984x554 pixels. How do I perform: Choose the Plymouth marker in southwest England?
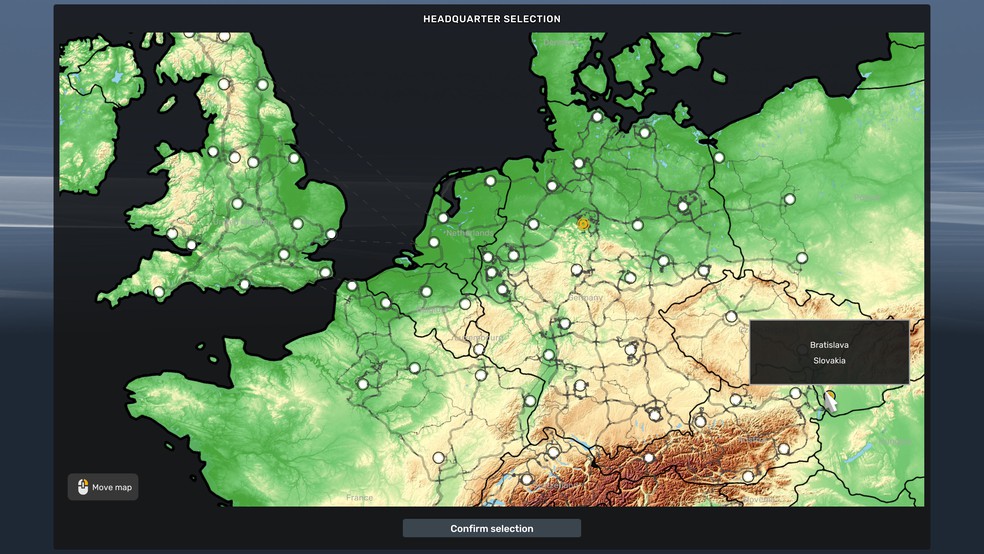(159, 292)
